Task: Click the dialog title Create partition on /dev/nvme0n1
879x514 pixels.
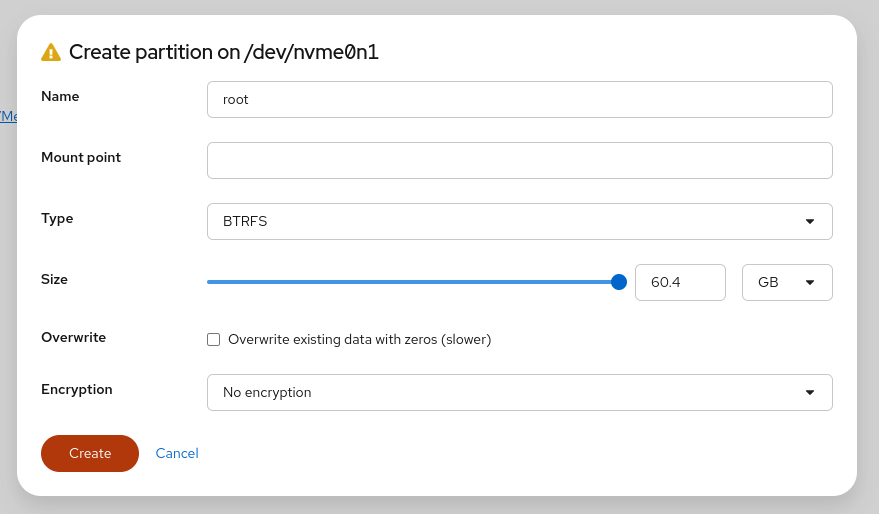Action: 224,52
